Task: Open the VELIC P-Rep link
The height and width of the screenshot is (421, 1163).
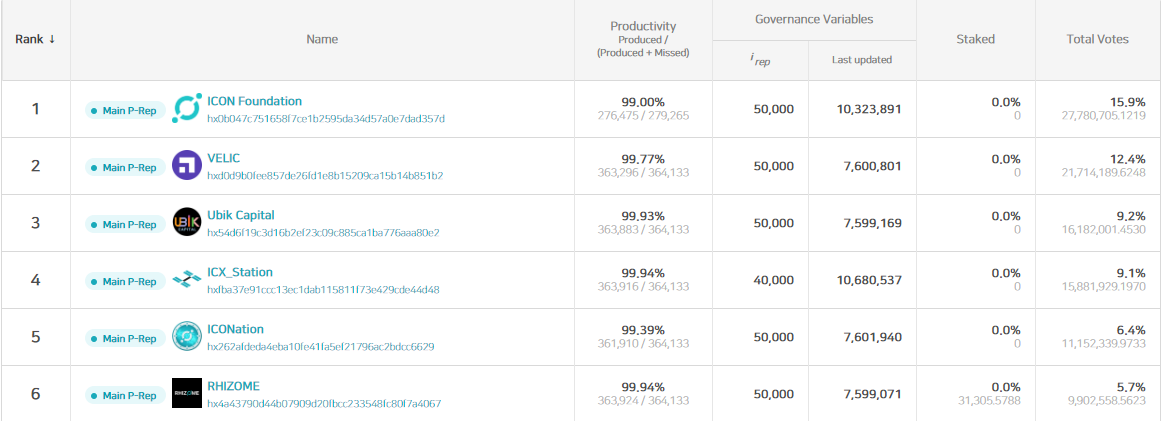Action: 223,158
